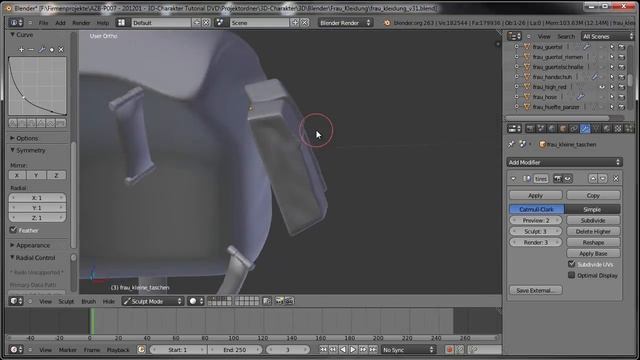Open the File menu
The height and width of the screenshot is (360, 640).
[x=43, y=22]
